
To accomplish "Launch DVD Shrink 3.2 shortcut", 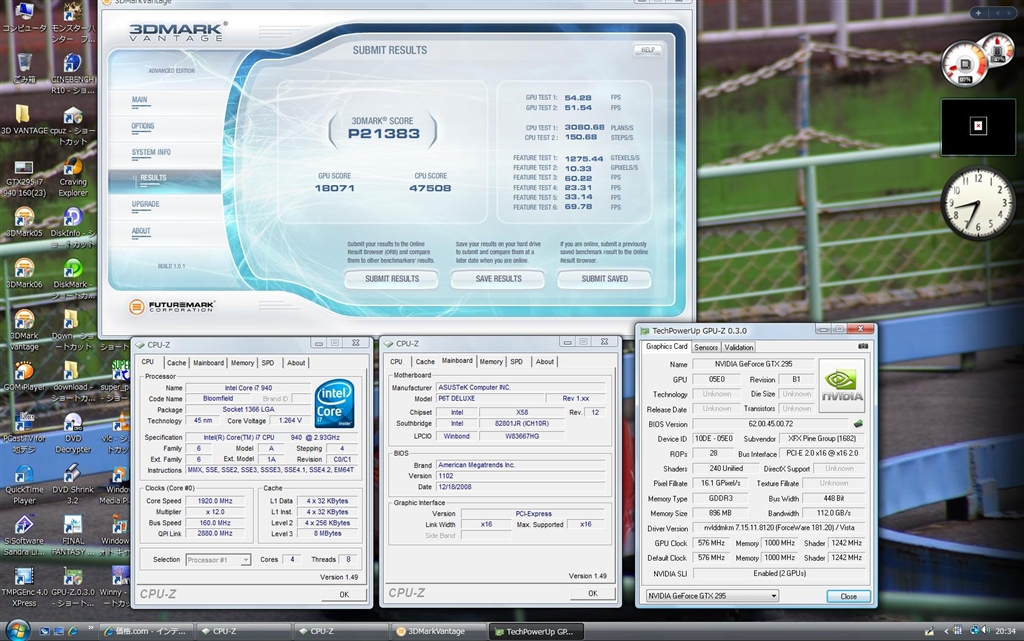I will (x=72, y=484).
